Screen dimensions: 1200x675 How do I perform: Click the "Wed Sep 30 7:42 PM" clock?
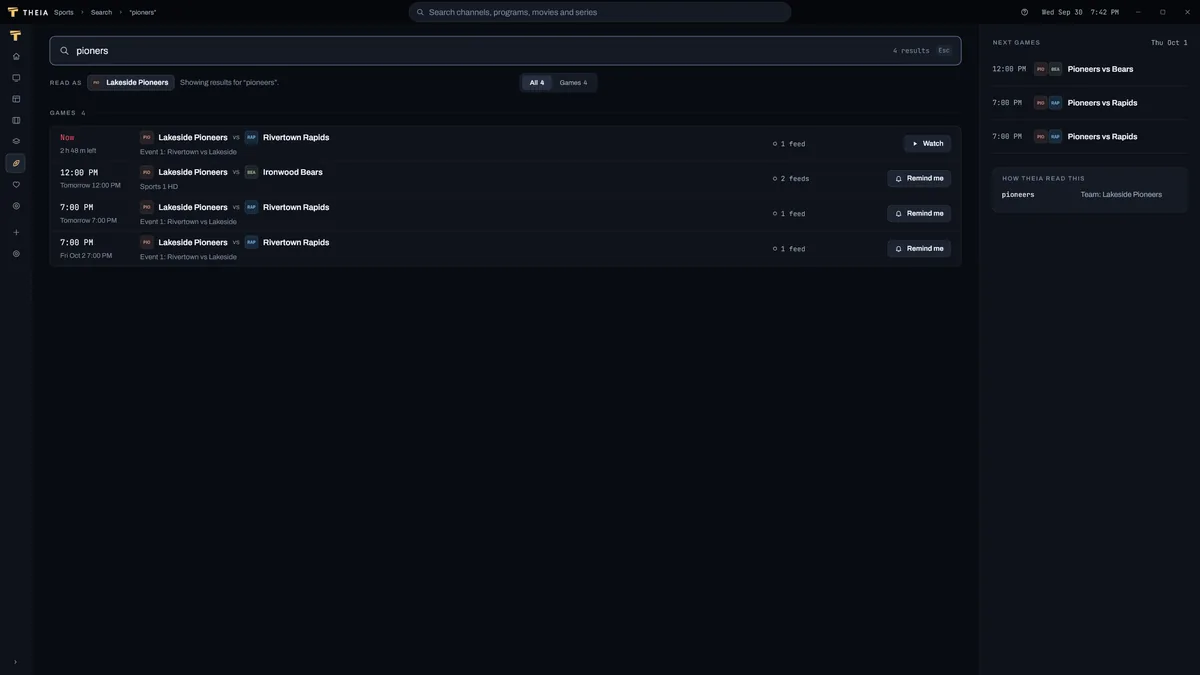pos(1080,12)
